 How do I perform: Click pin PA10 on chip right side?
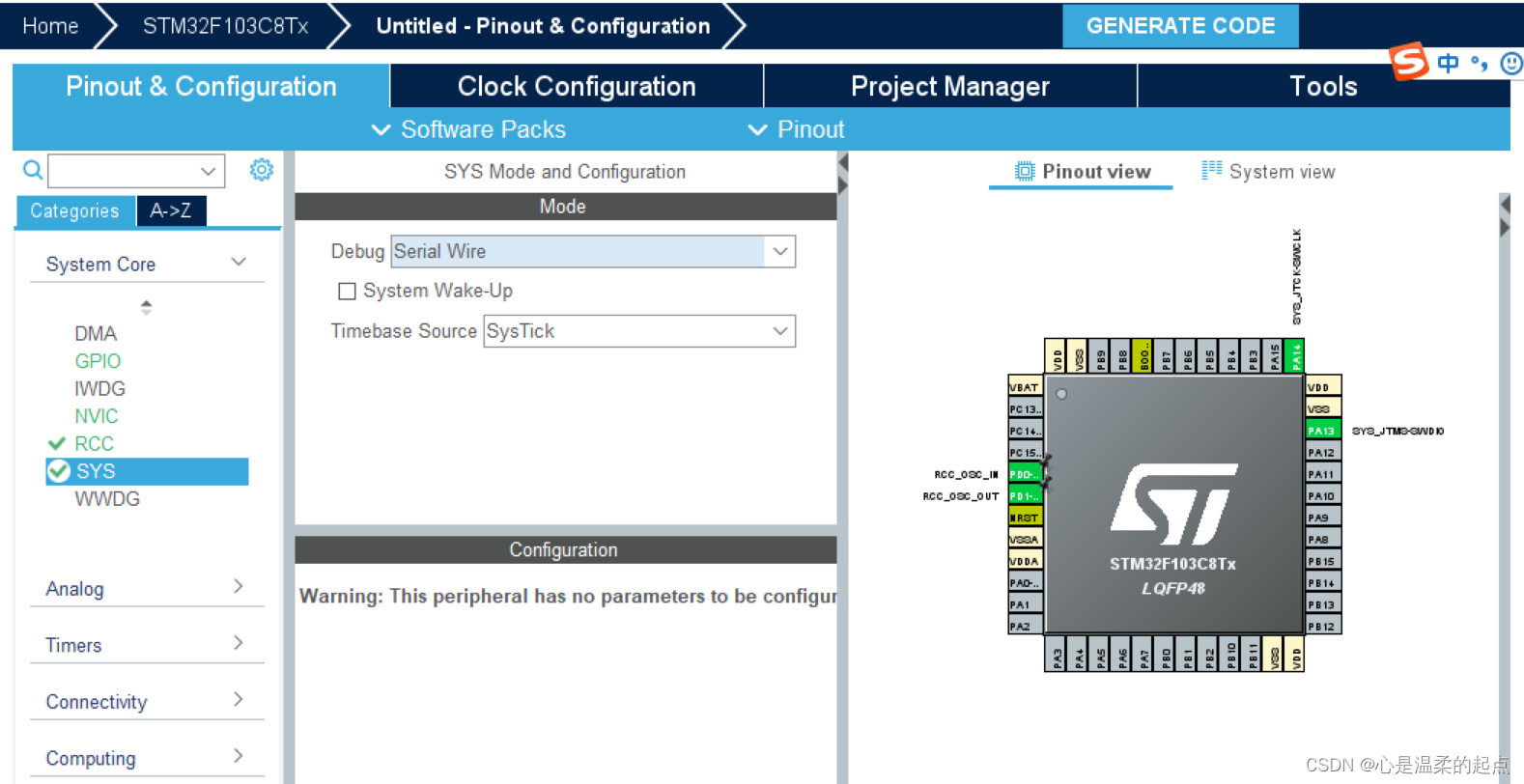(1322, 495)
